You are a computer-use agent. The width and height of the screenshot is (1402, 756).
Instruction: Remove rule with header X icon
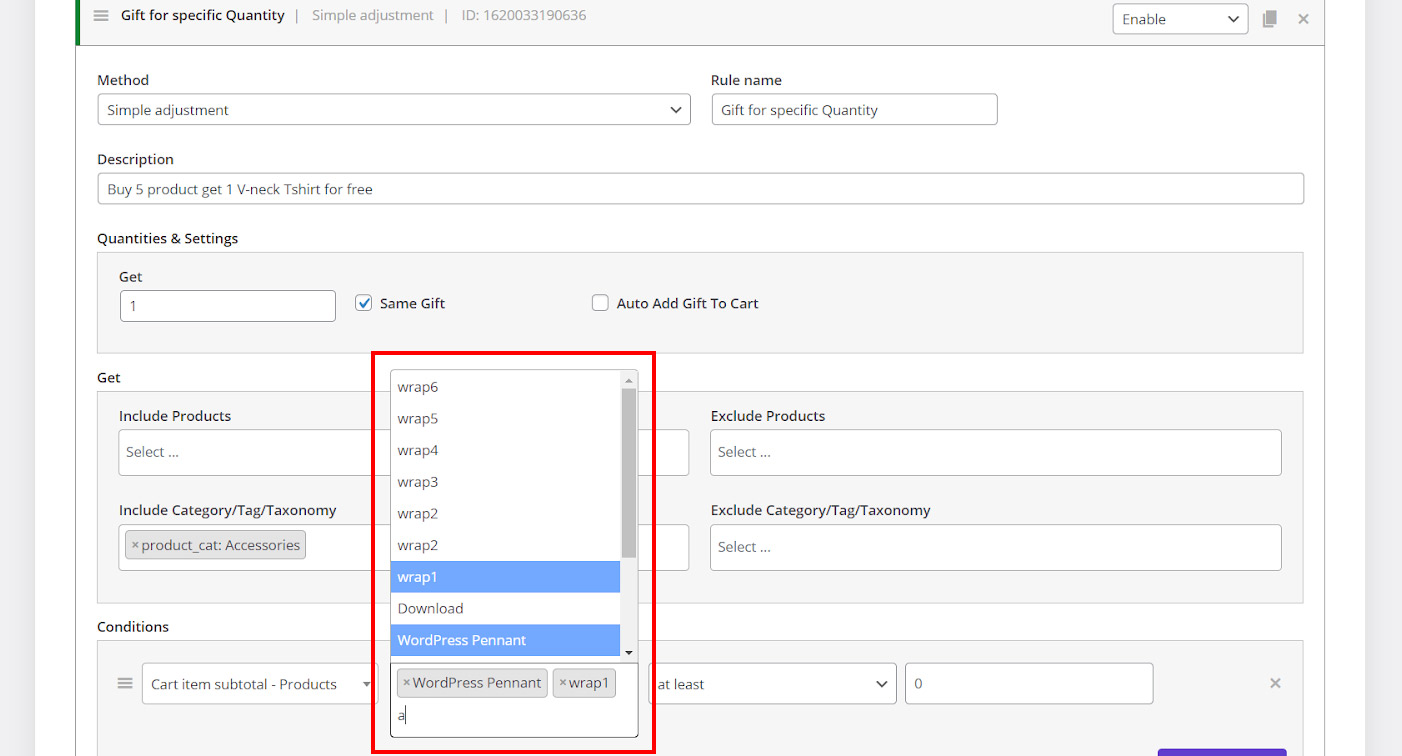click(1303, 19)
